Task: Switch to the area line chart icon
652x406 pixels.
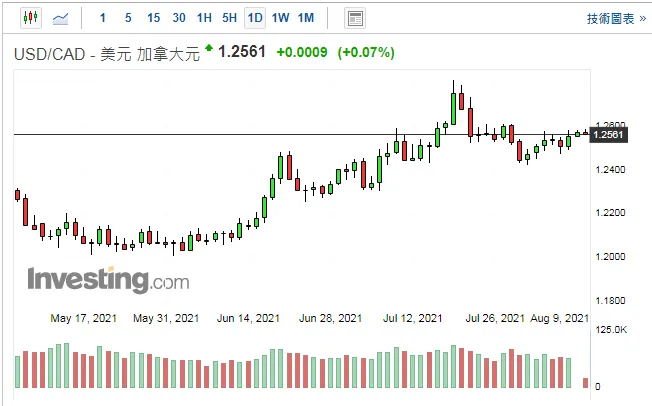Action: point(60,18)
